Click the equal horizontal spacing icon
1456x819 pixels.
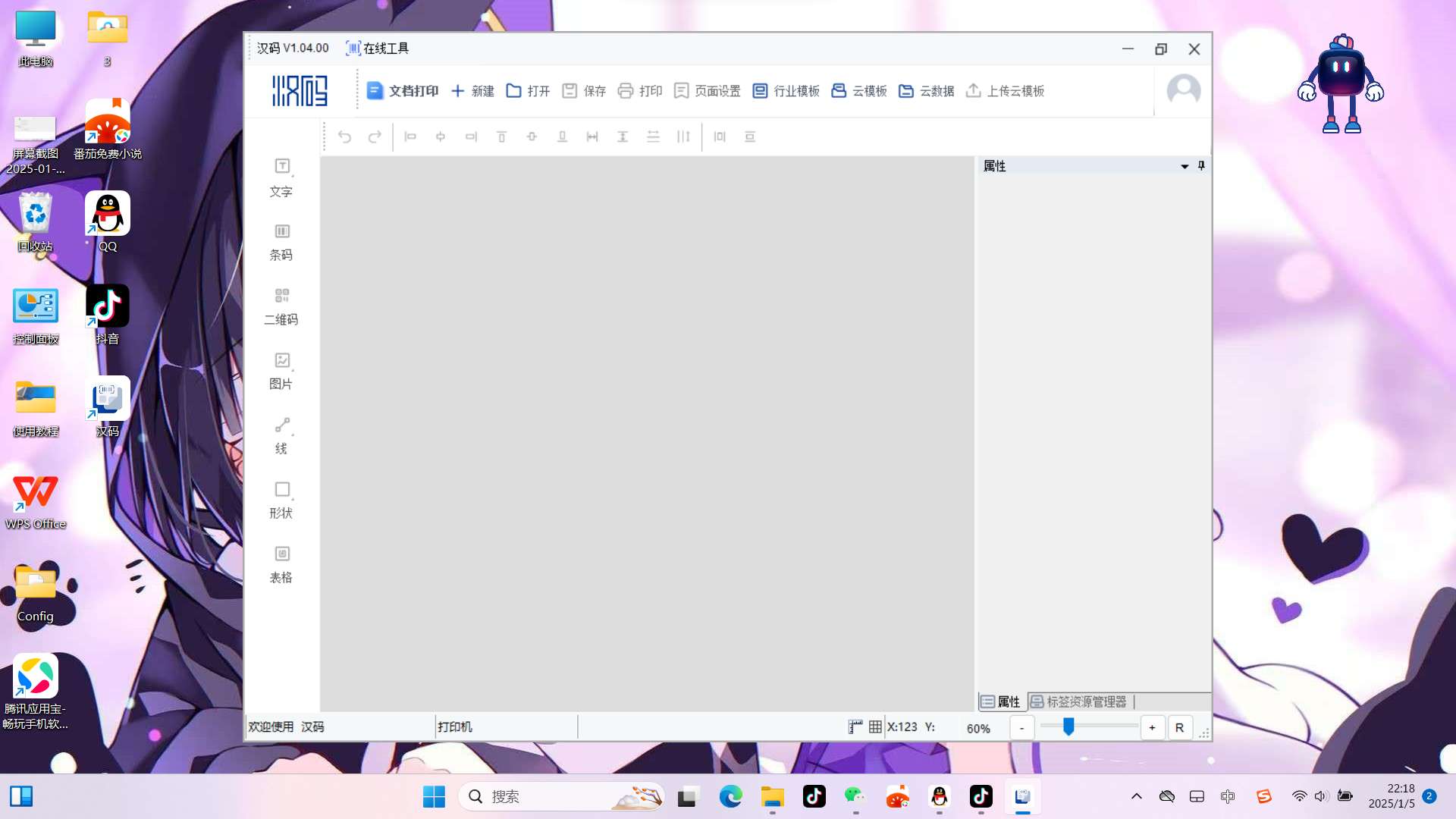683,136
